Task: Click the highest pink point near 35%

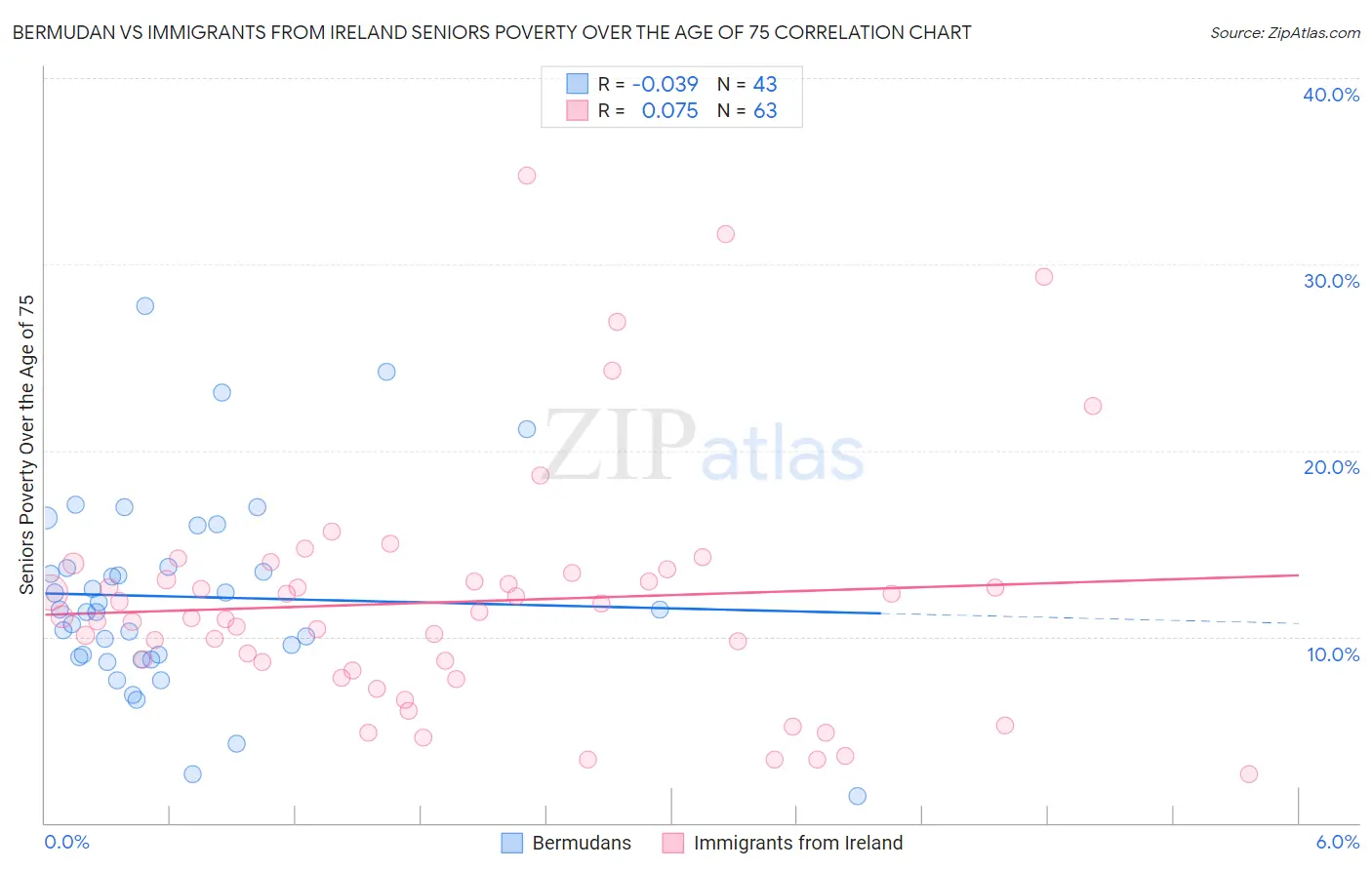Action: click(x=527, y=176)
